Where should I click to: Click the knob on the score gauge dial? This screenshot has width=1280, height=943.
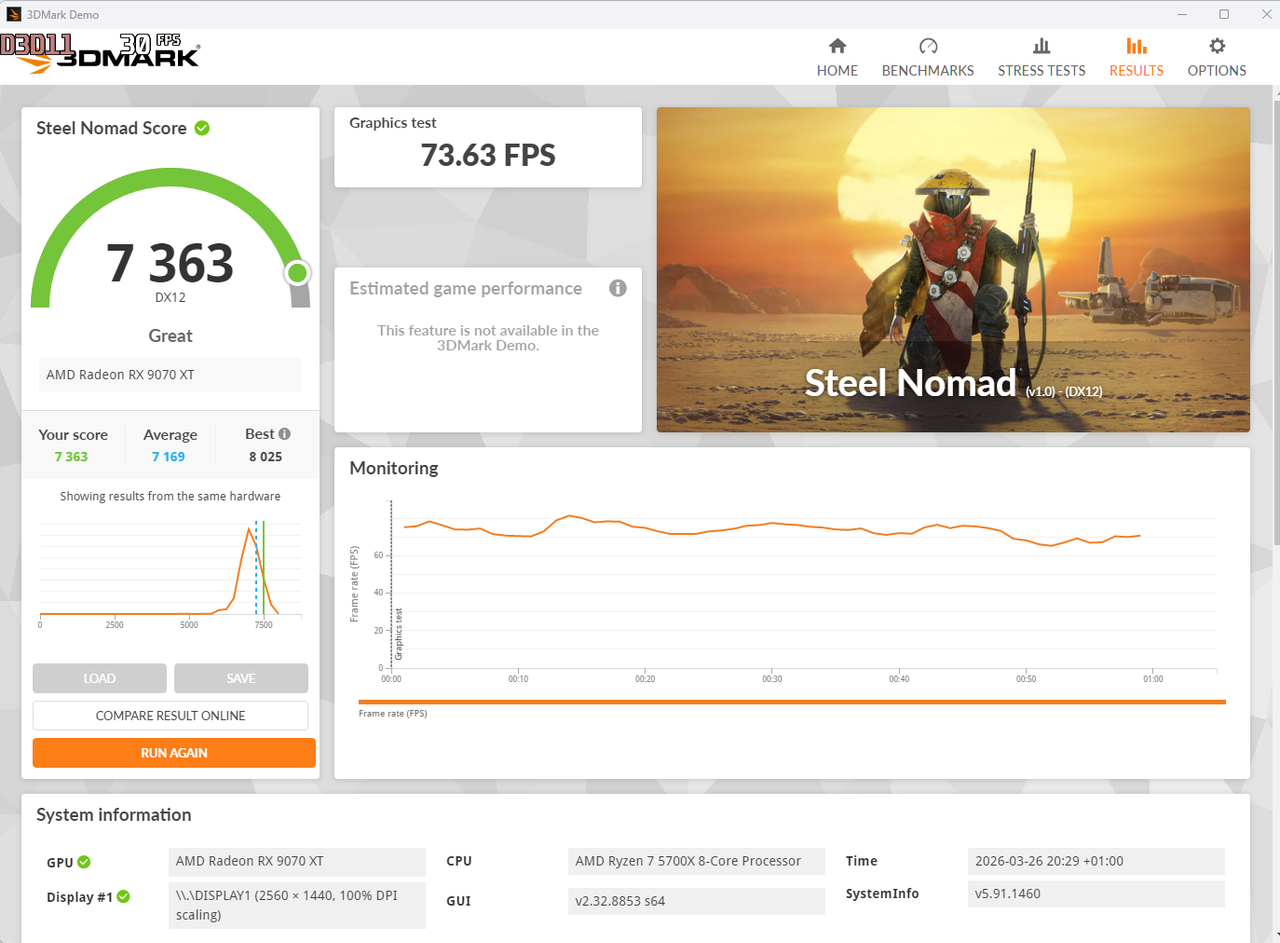click(297, 272)
